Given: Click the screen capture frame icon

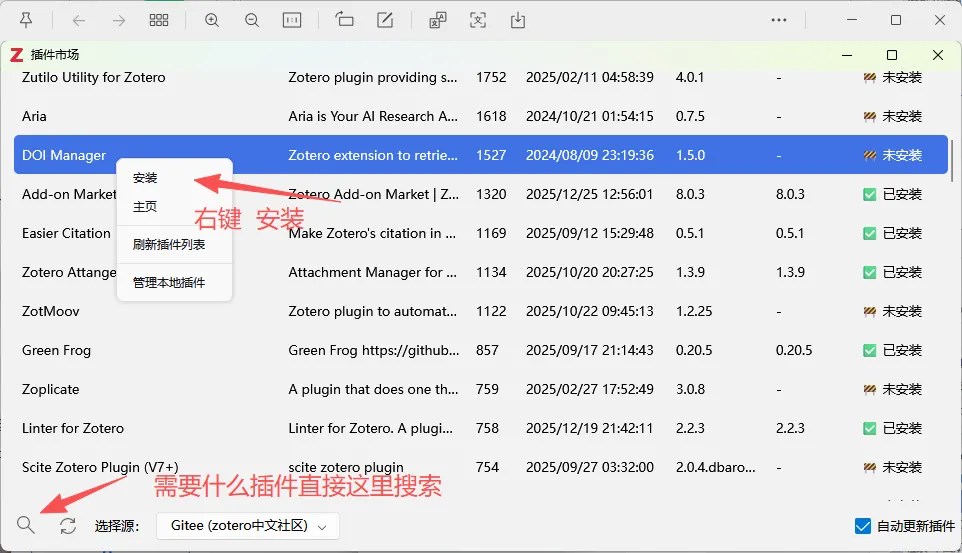Looking at the screenshot, I should (x=478, y=20).
